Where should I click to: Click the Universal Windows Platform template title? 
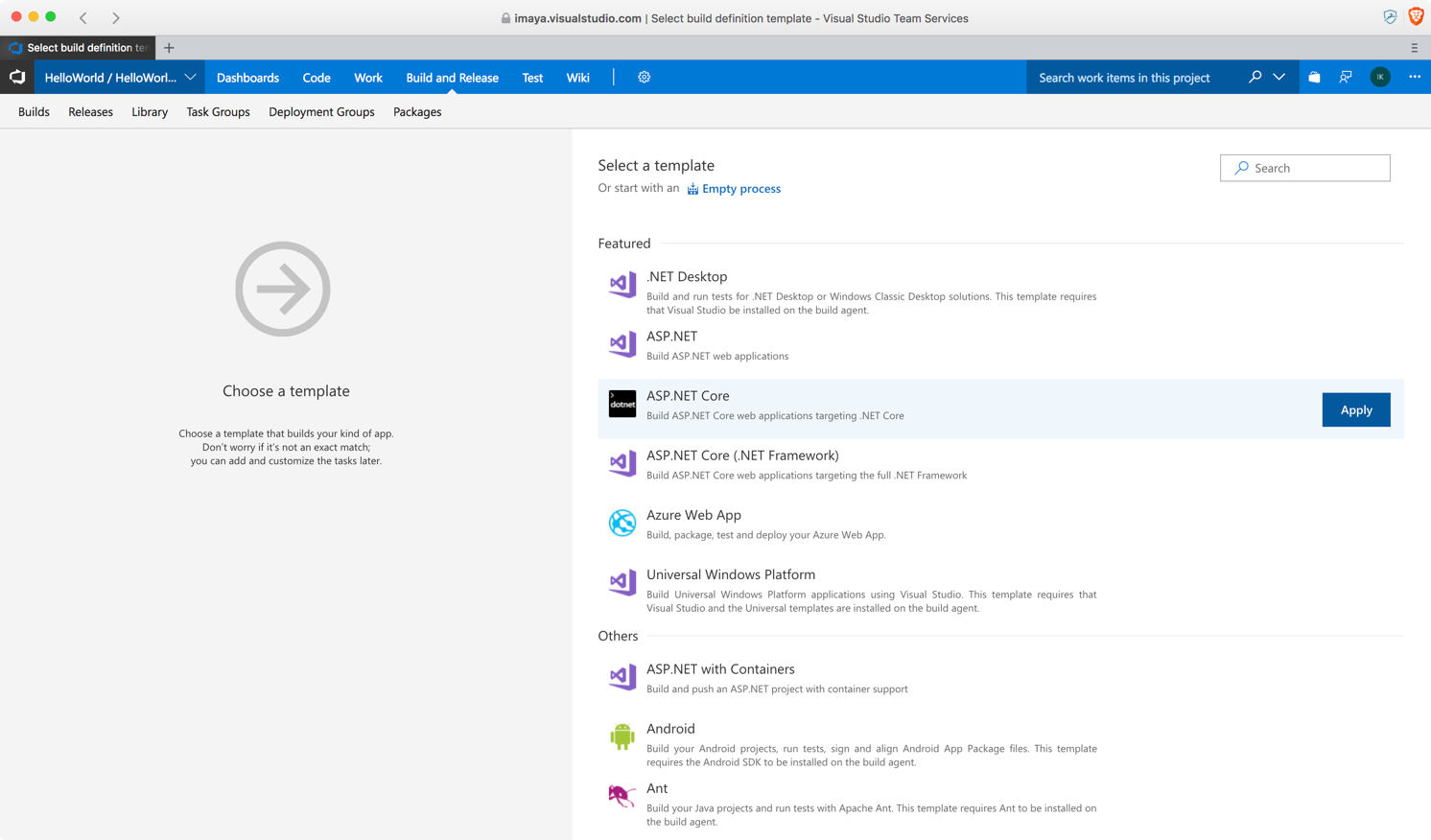click(x=731, y=574)
